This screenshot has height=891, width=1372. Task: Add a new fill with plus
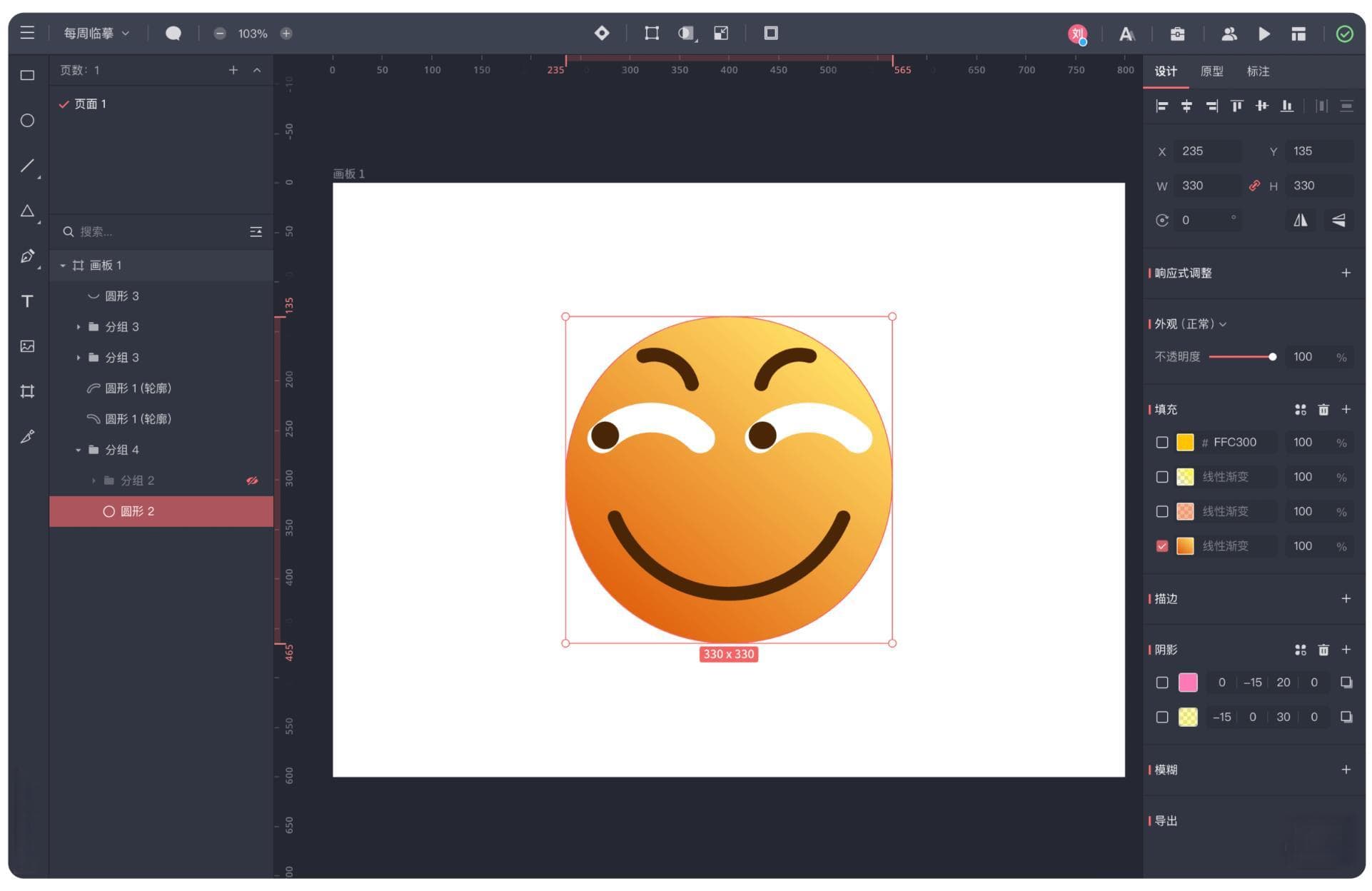(x=1346, y=410)
